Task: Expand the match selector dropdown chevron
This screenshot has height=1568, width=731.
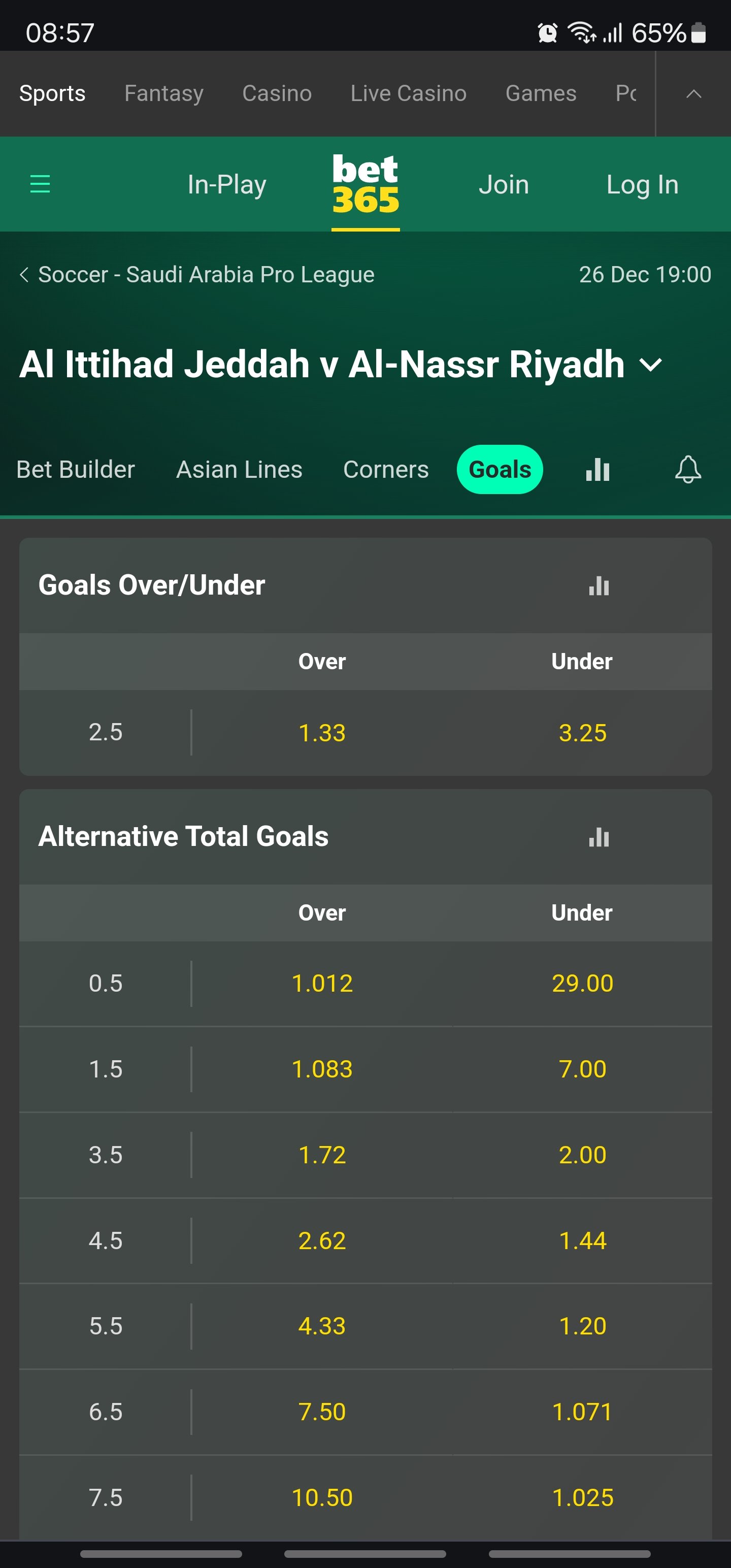Action: click(x=651, y=365)
